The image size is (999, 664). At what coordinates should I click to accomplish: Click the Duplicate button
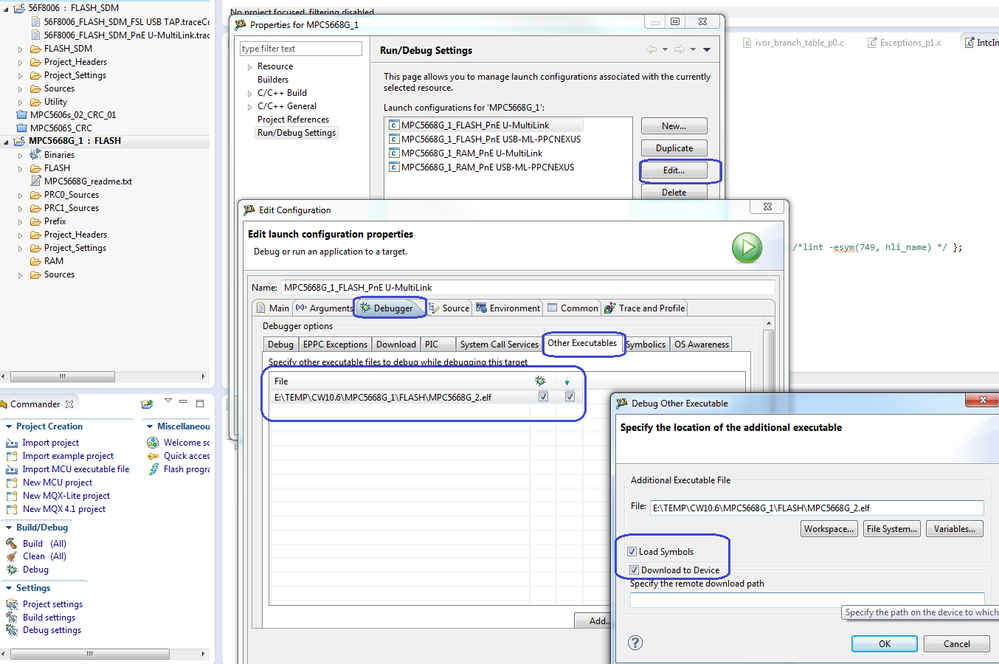coord(673,148)
